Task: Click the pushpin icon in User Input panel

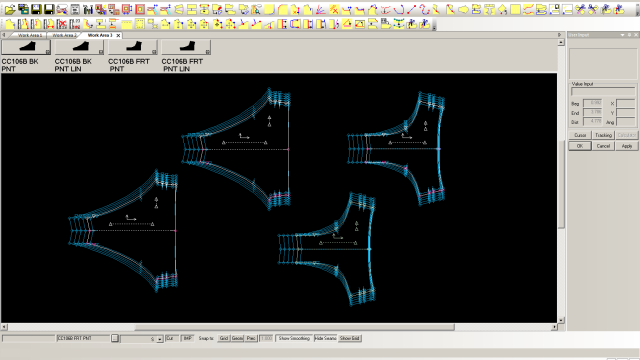Action: pyautogui.click(x=629, y=35)
